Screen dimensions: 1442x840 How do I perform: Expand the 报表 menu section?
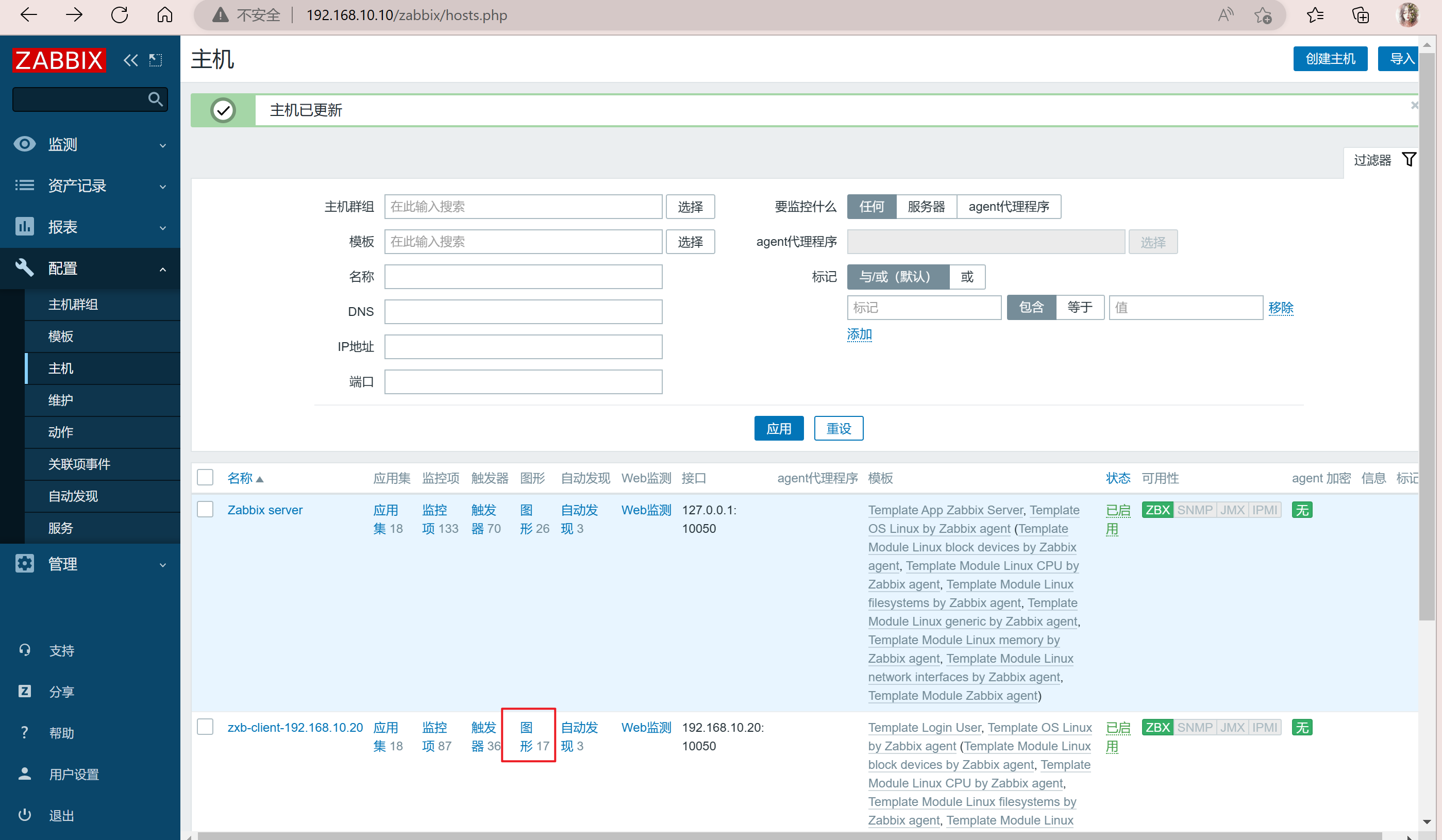(90, 227)
